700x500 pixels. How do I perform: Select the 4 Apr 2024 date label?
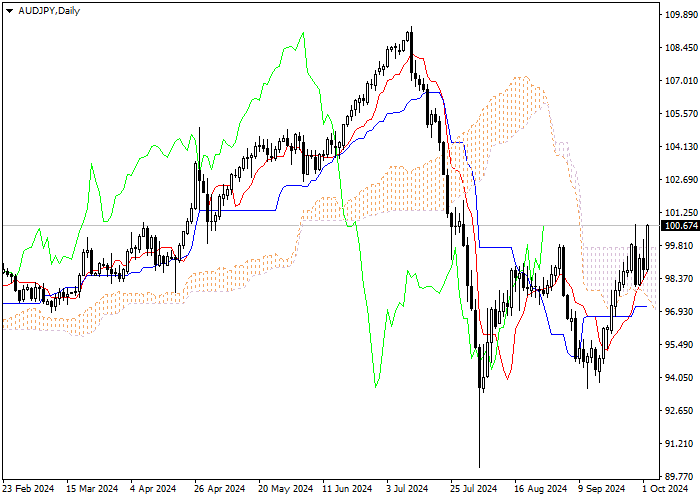[154, 489]
